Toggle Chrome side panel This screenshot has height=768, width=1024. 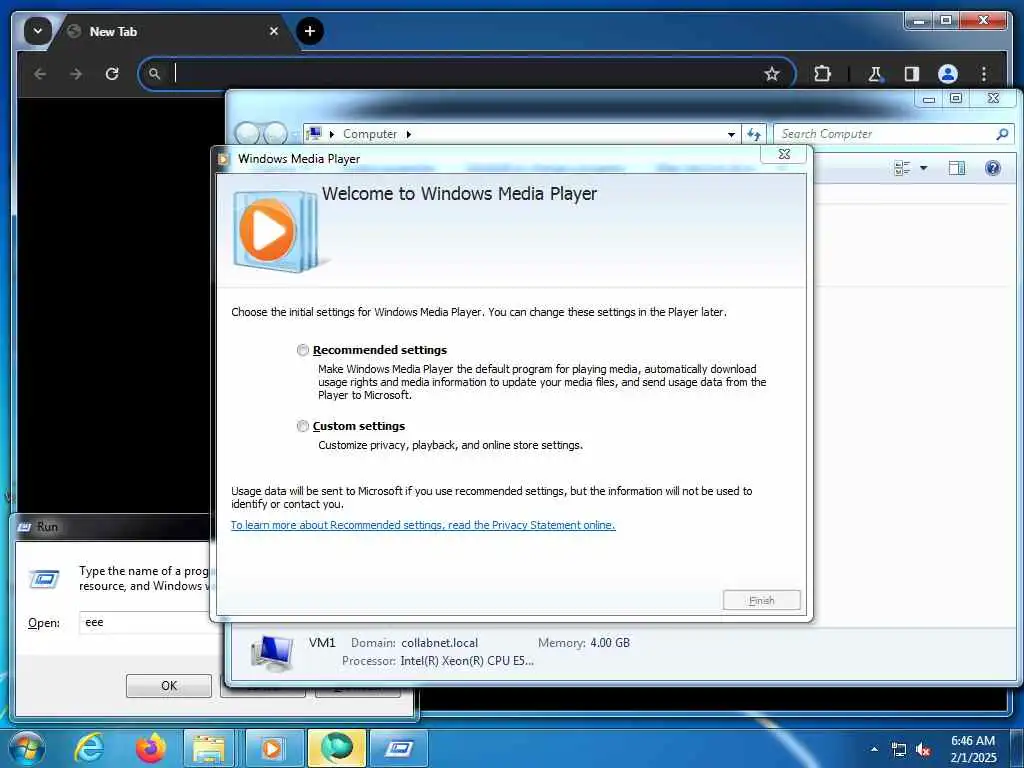coord(912,74)
